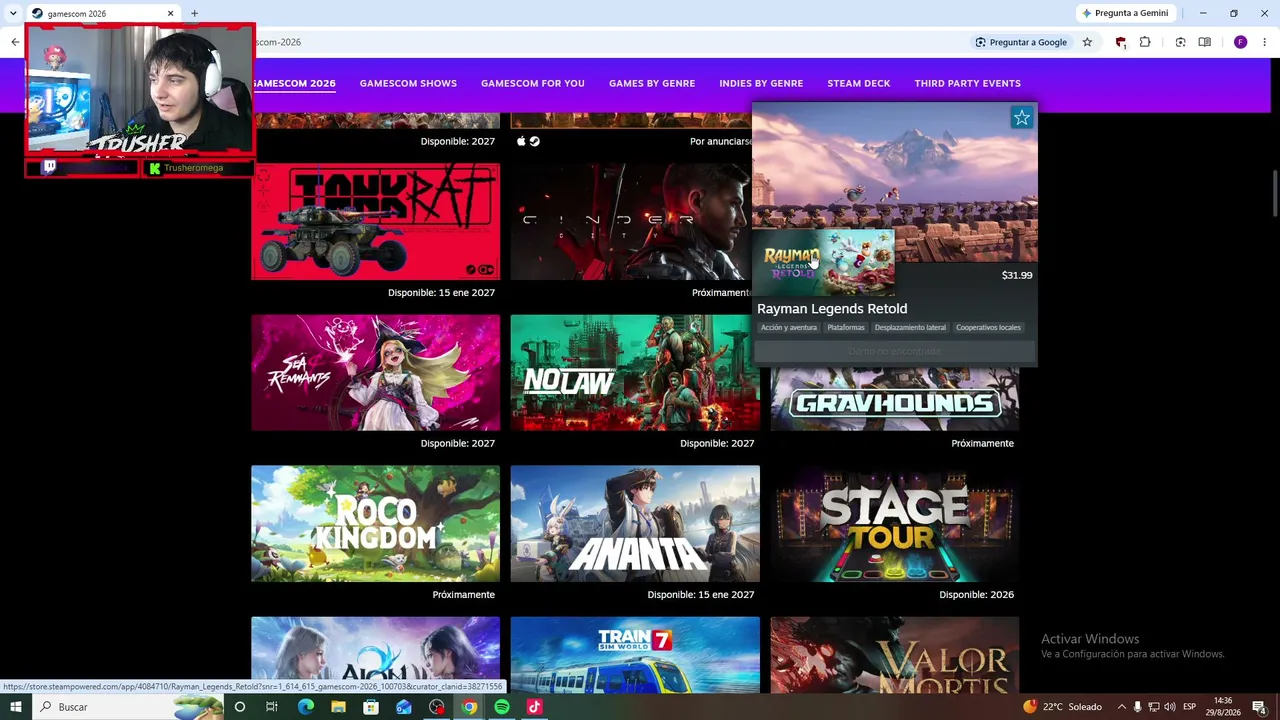Open the TankRat game capsule

[x=375, y=222]
